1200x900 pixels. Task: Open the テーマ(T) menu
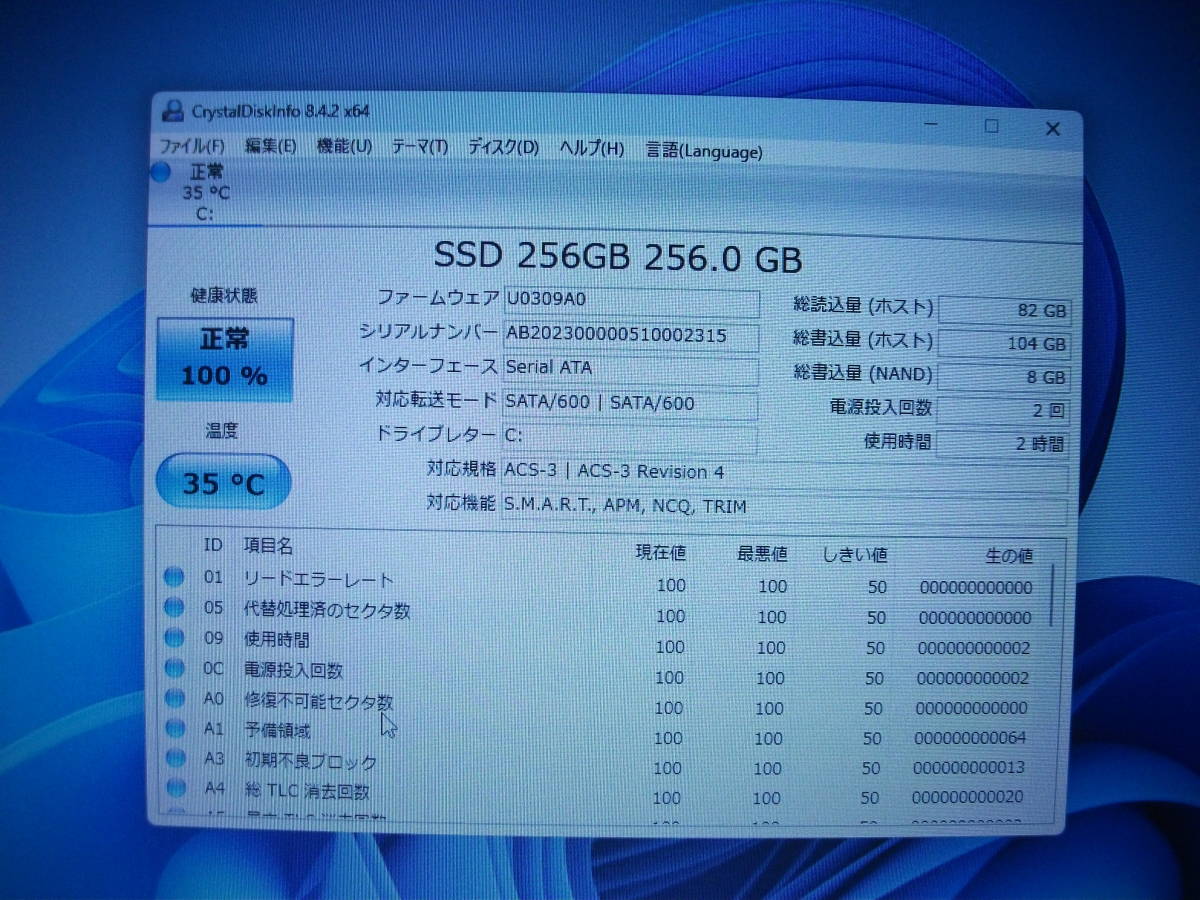419,148
